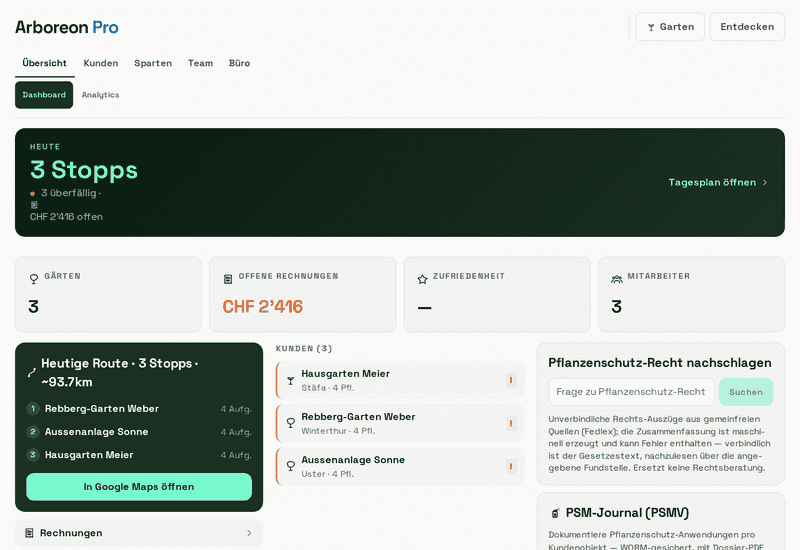Click the Pflanzenschutz-Recht nachschlagen heading

tap(660, 363)
